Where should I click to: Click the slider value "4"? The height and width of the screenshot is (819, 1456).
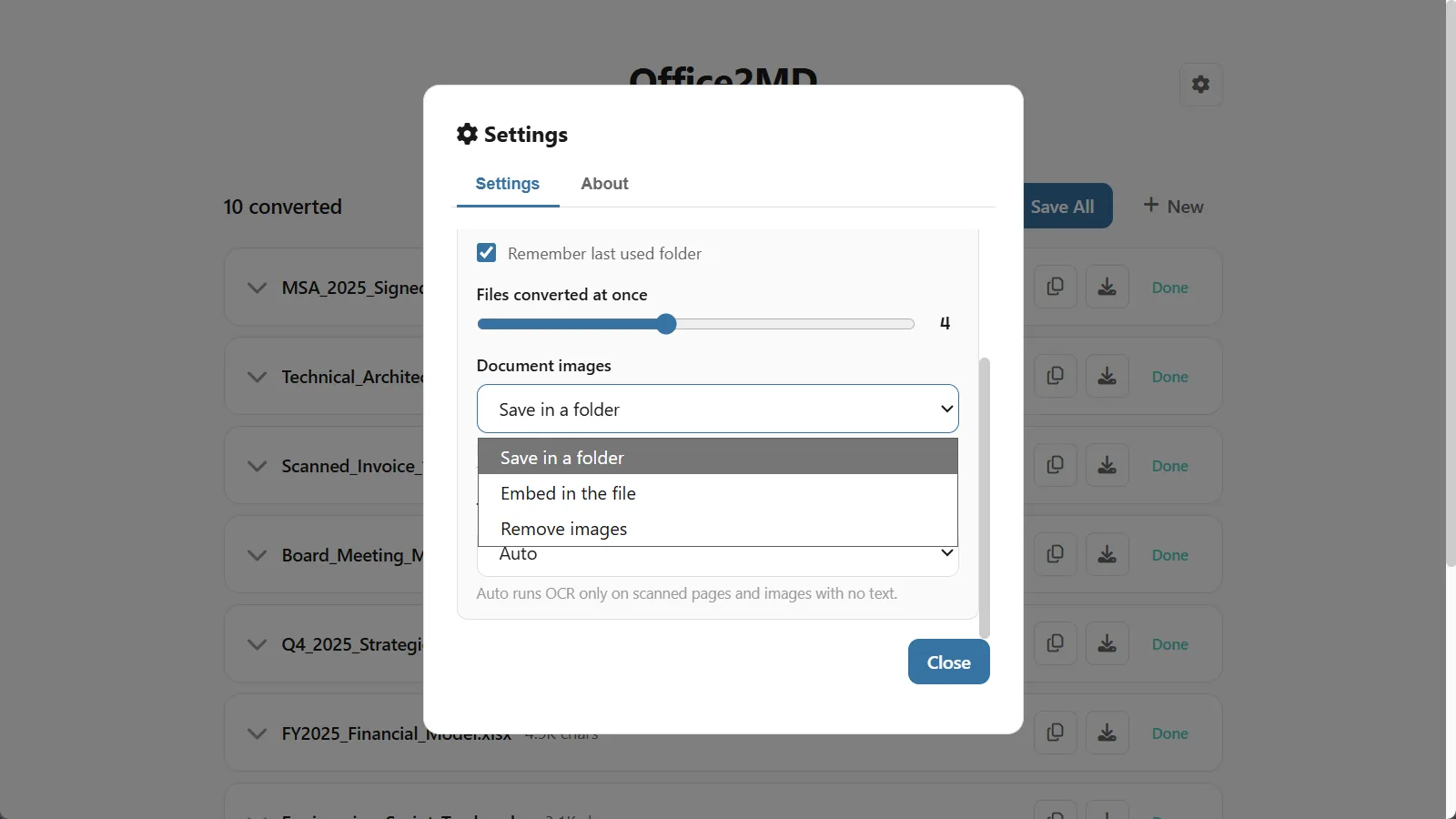945,323
